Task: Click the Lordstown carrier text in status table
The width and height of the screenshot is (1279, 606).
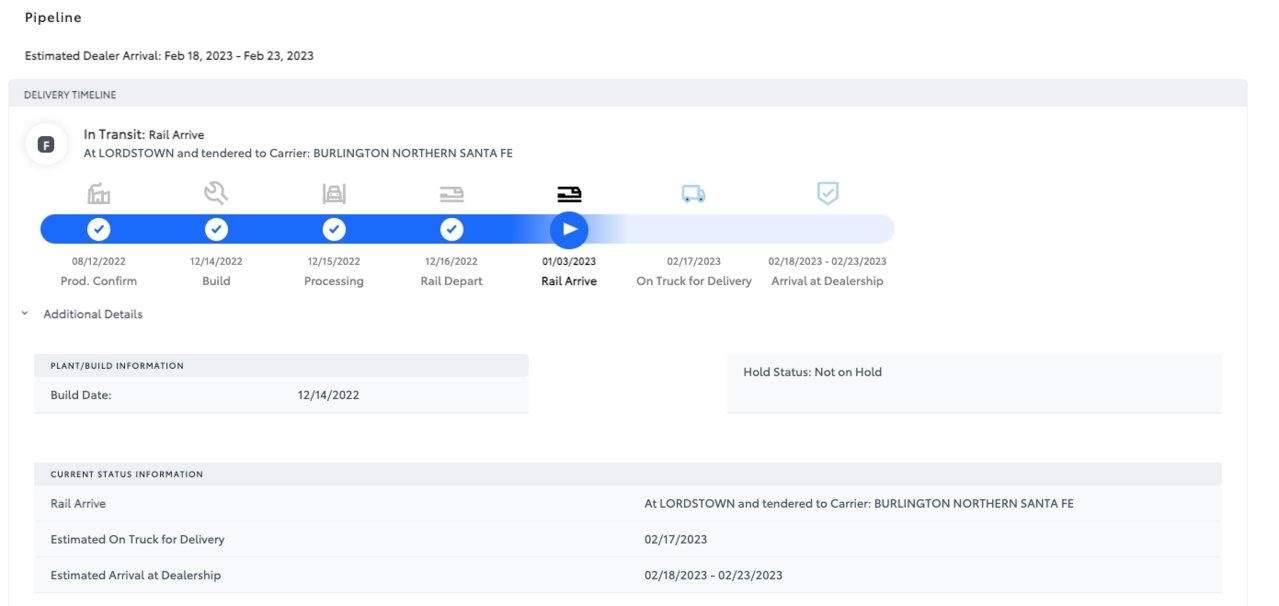Action: pyautogui.click(x=859, y=503)
